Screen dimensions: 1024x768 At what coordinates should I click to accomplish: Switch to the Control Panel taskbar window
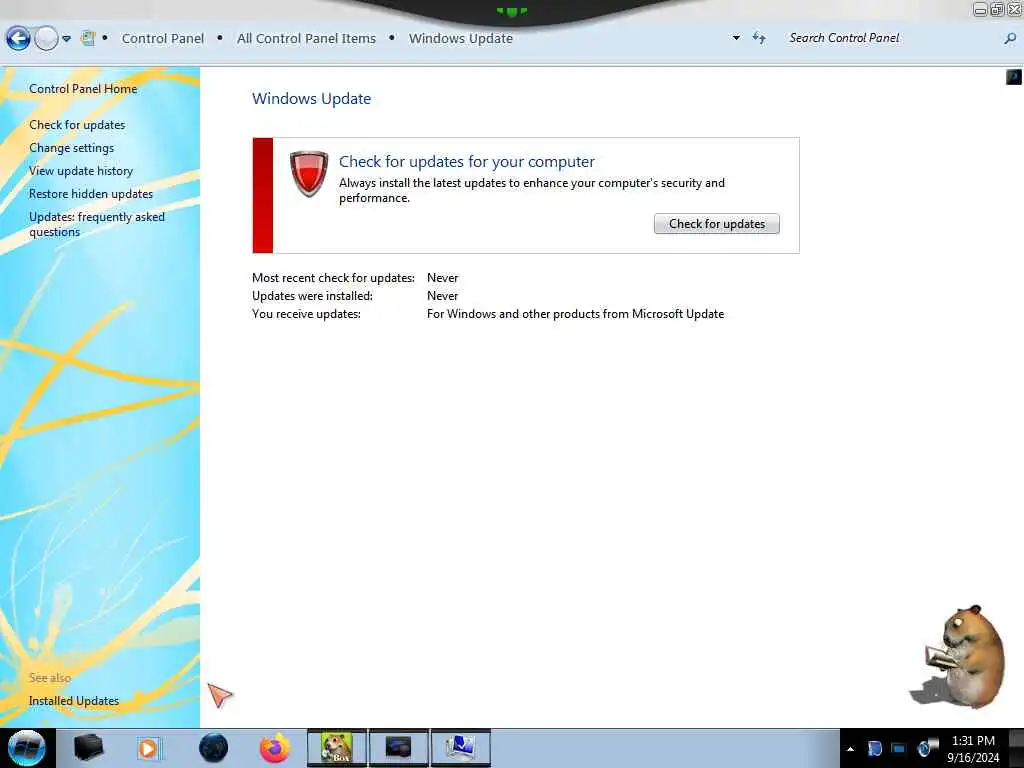460,748
